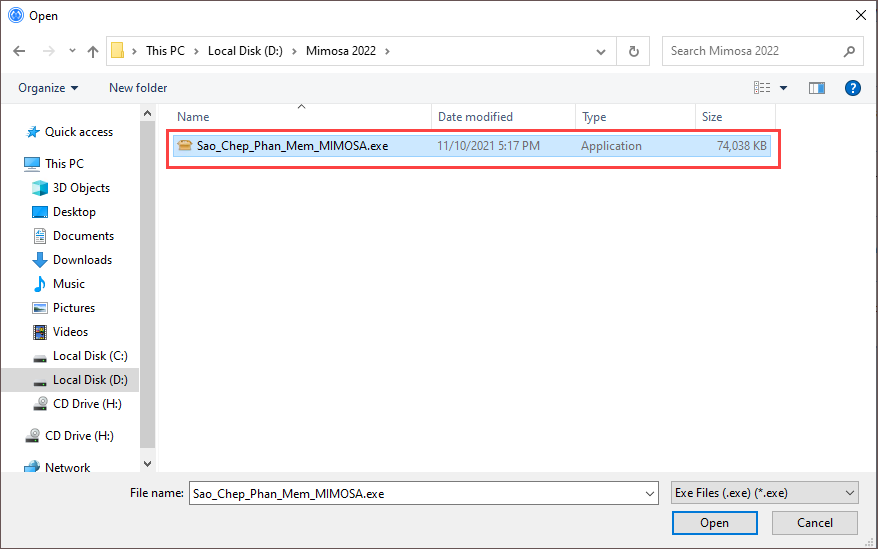Refresh the Mimosa 2022 folder

click(633, 52)
